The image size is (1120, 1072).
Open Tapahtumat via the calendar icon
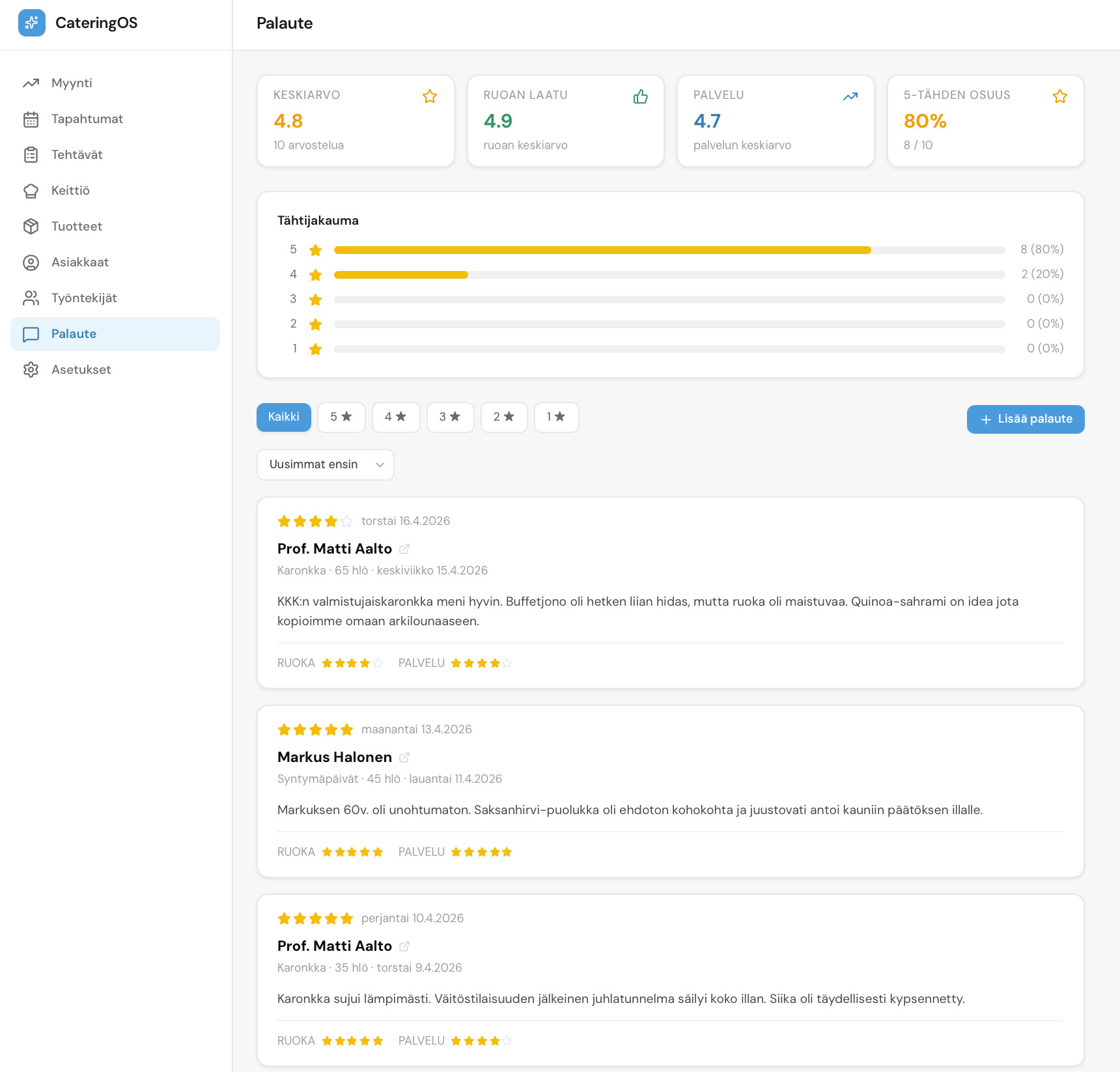click(31, 119)
